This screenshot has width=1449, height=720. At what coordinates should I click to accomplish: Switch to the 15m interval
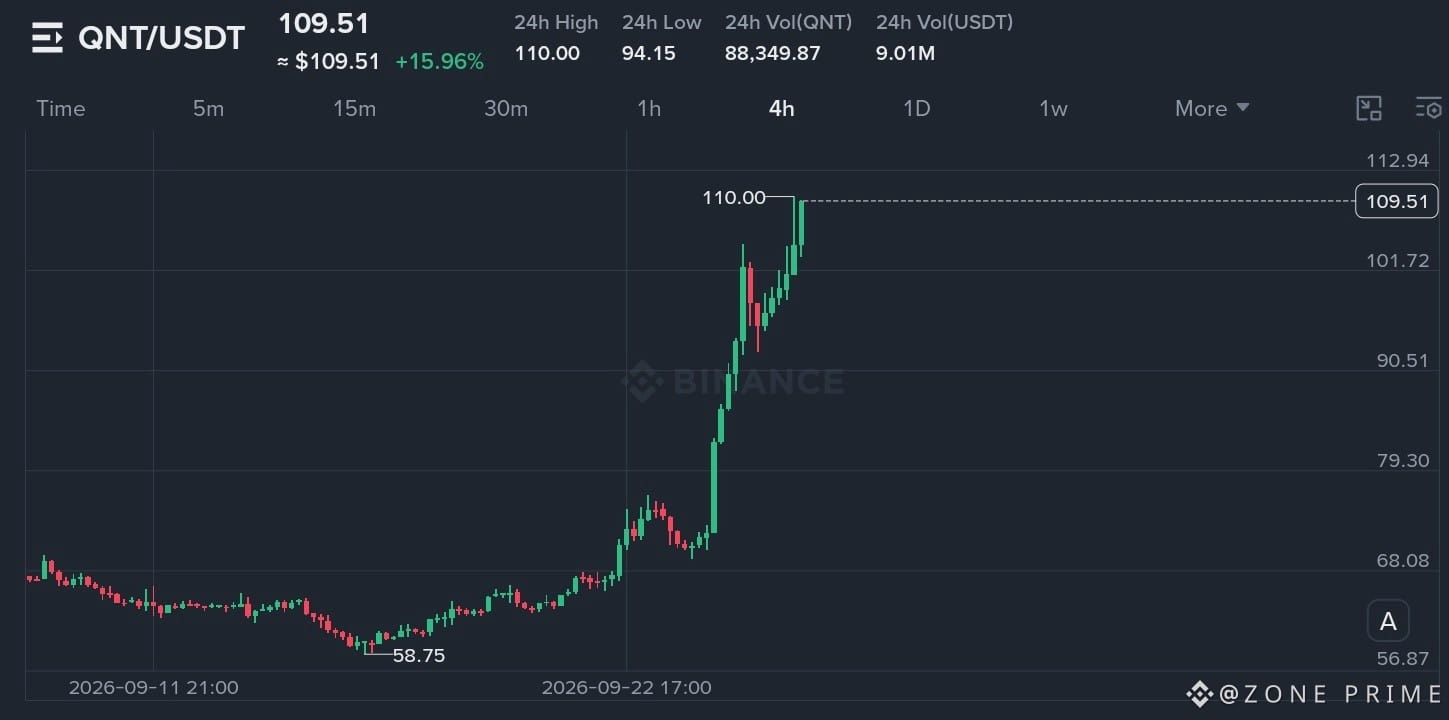[354, 108]
